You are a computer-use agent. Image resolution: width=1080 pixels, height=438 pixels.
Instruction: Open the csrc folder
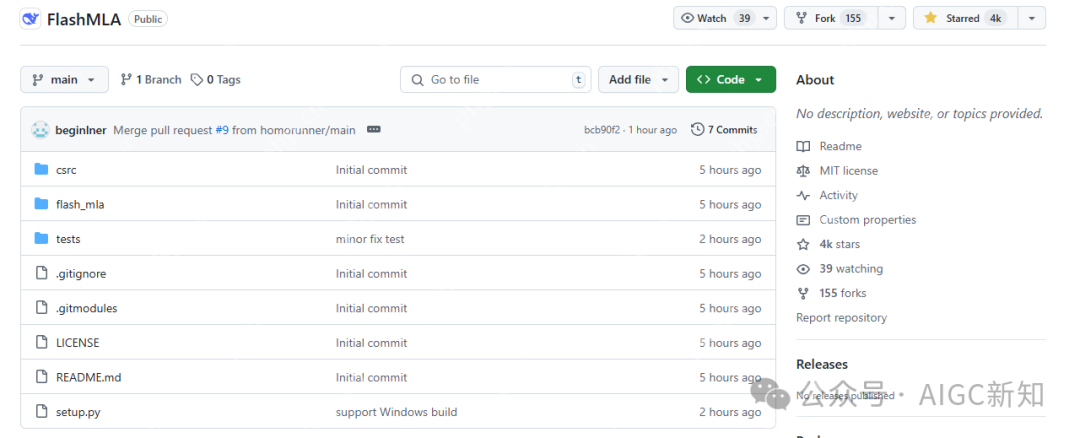click(x=66, y=169)
